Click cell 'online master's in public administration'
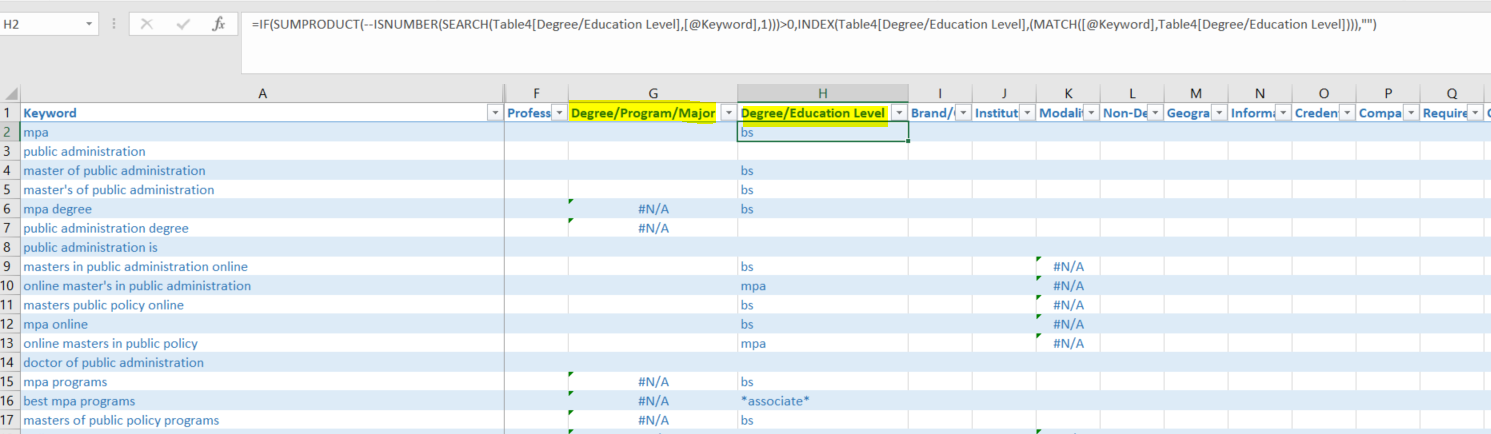Screen dimensions: 1491x434 [262, 286]
